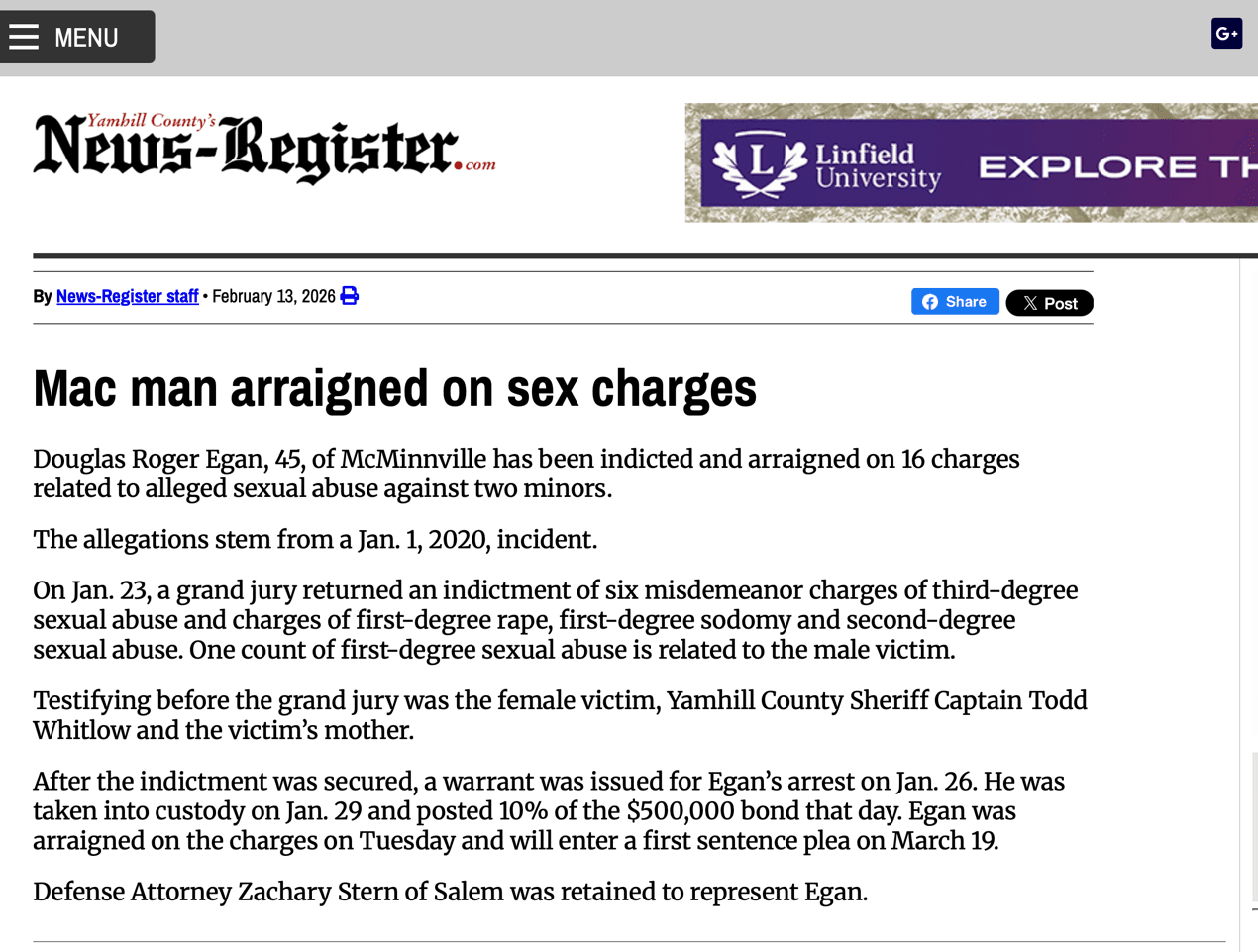Click the News-Register masthead logo
1258x952 pixels.
(x=248, y=151)
